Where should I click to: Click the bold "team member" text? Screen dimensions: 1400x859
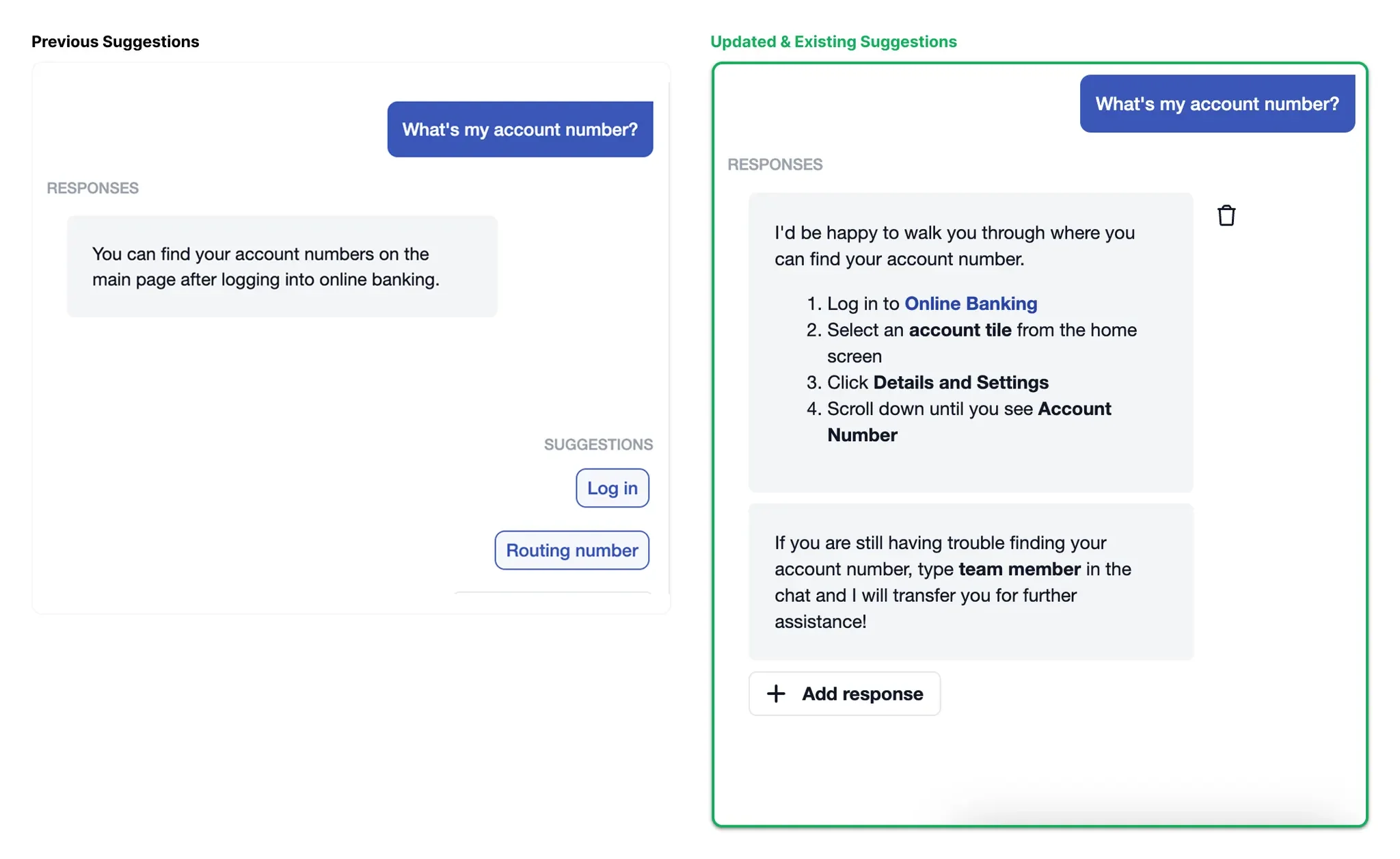click(1019, 569)
